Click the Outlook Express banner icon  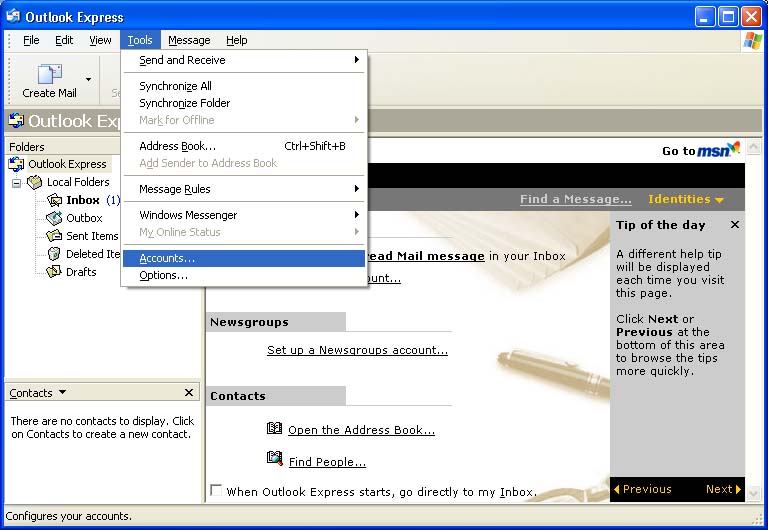(x=16, y=120)
